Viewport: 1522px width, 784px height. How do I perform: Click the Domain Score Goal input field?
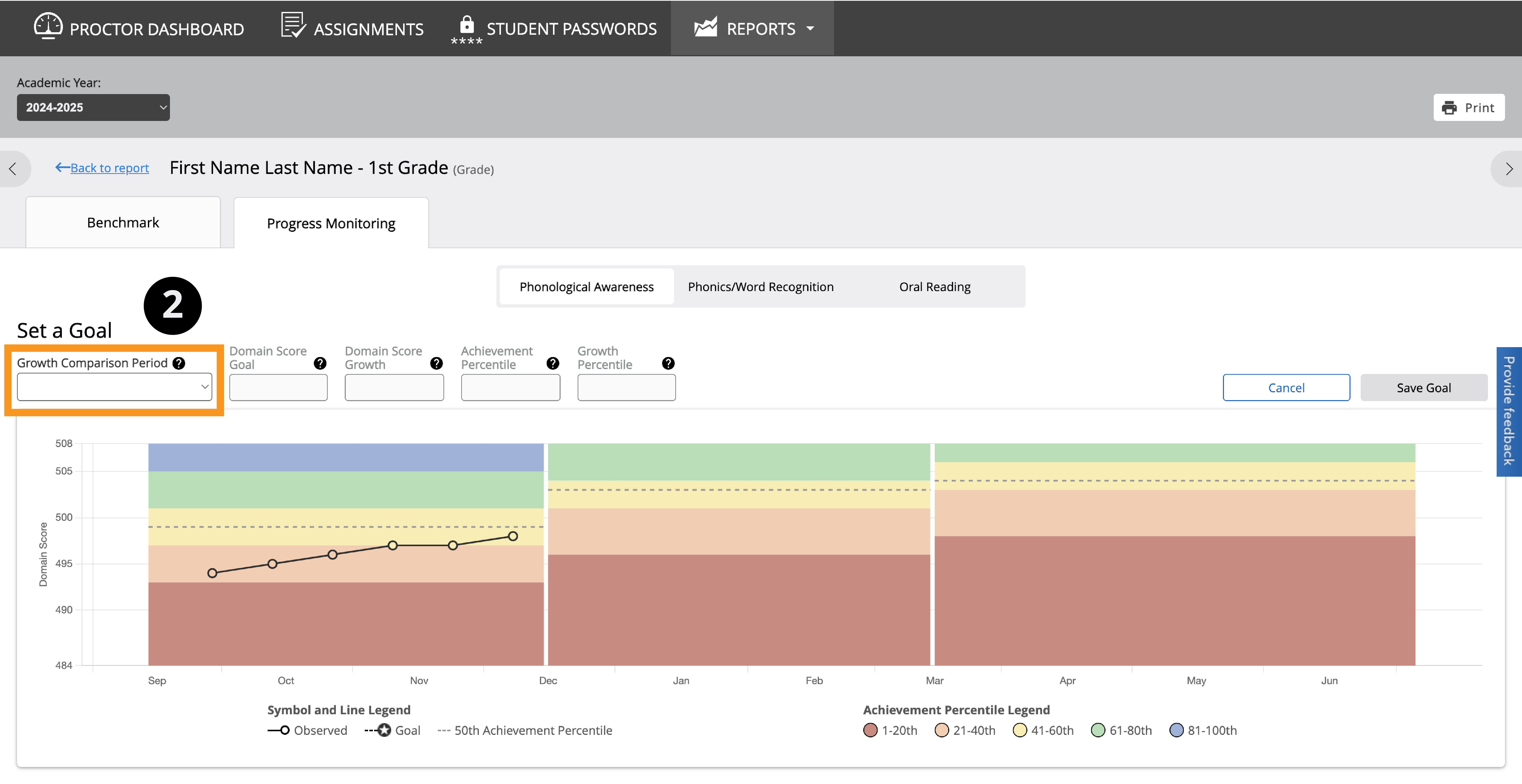click(278, 388)
